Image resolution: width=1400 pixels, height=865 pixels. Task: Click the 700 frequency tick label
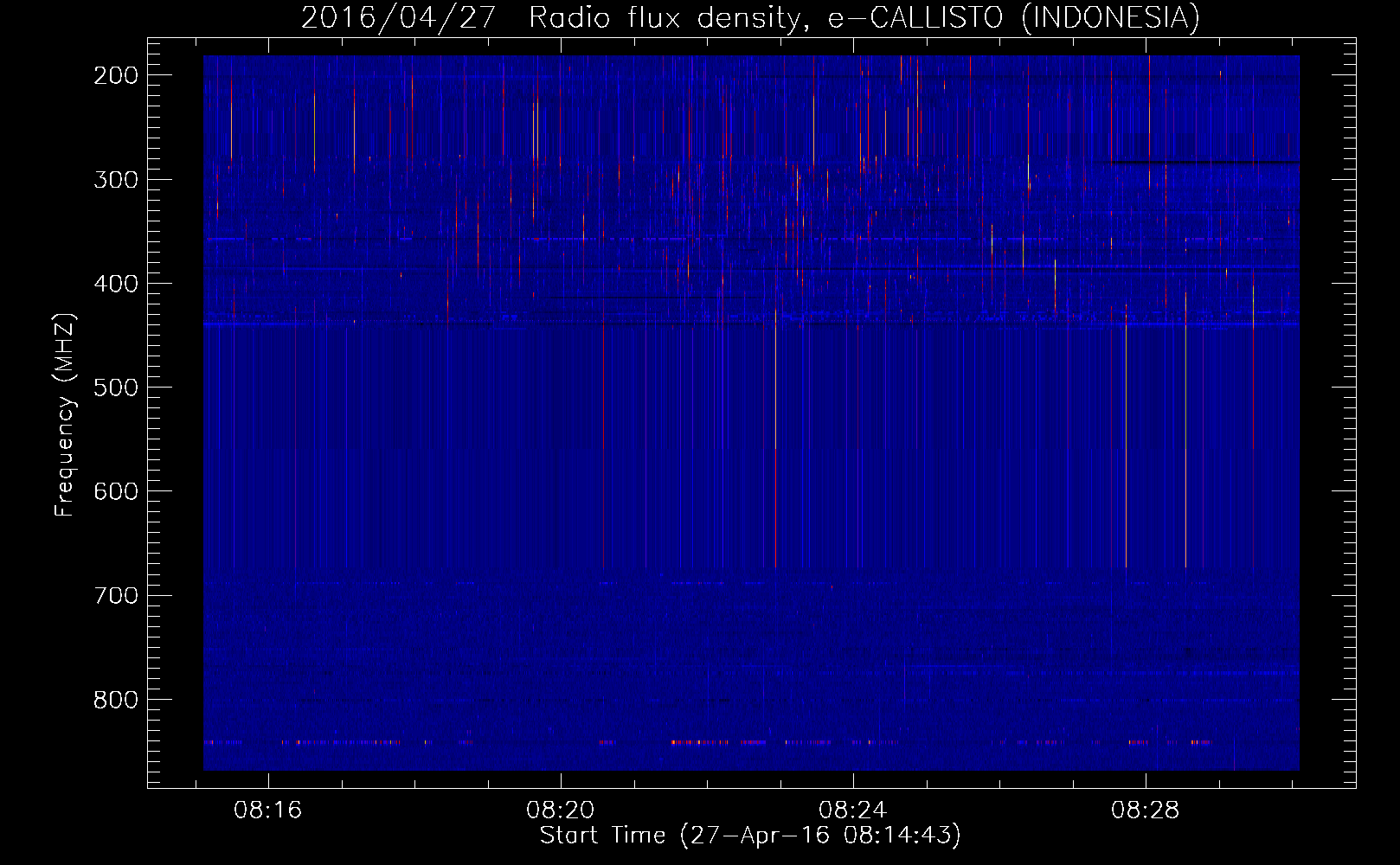pos(116,595)
